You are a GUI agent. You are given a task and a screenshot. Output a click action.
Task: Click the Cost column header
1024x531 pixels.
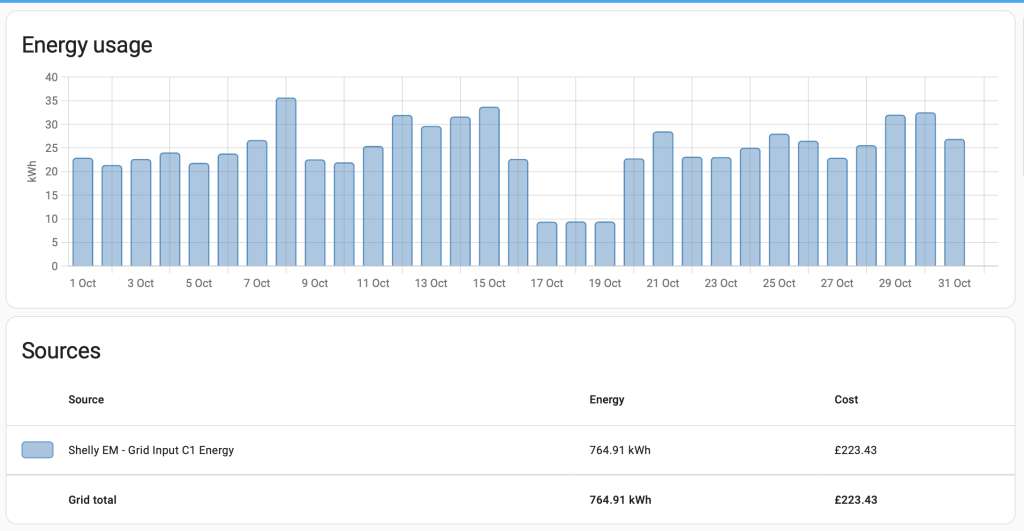846,400
